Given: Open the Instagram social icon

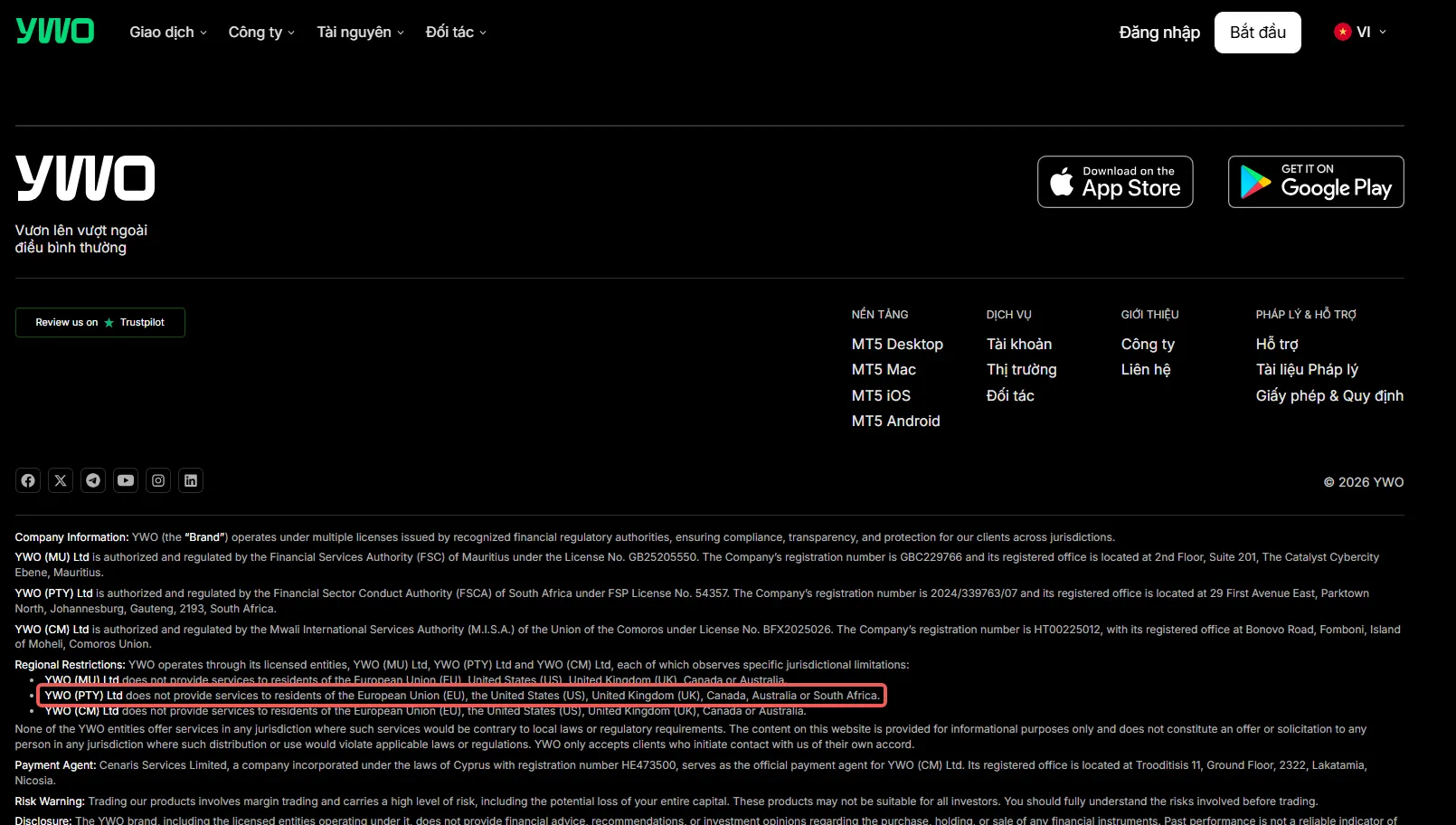Looking at the screenshot, I should pyautogui.click(x=158, y=480).
